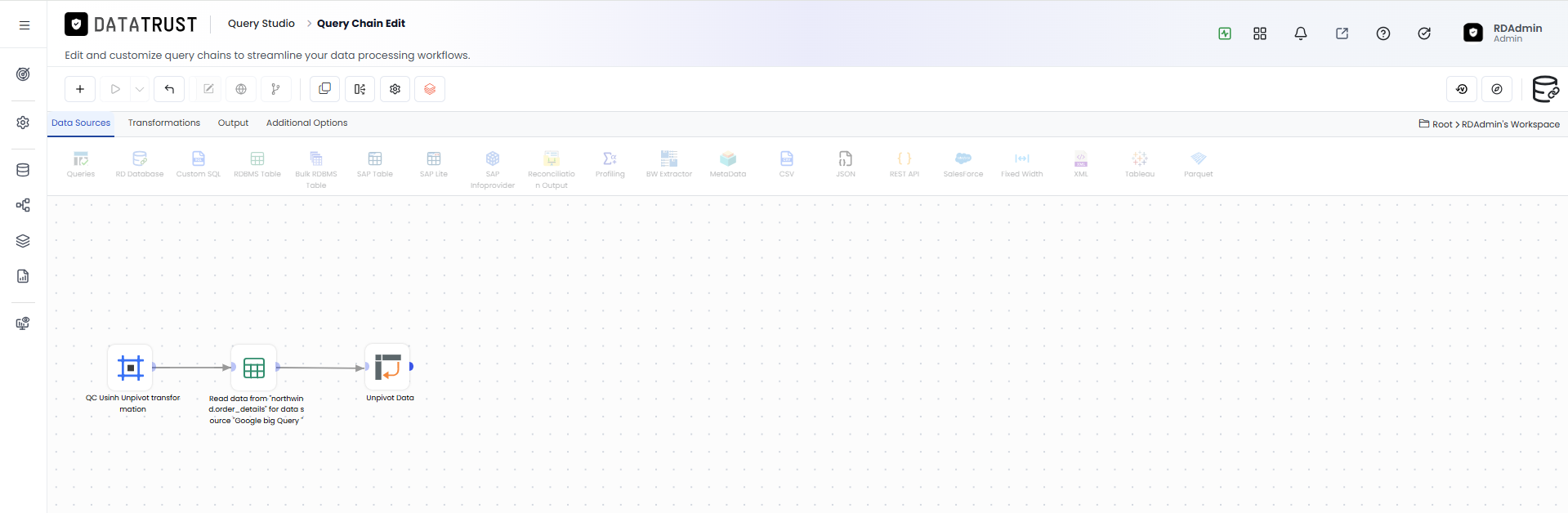Select the SAP Infoprovider source
The width and height of the screenshot is (1568, 513).
(x=493, y=170)
